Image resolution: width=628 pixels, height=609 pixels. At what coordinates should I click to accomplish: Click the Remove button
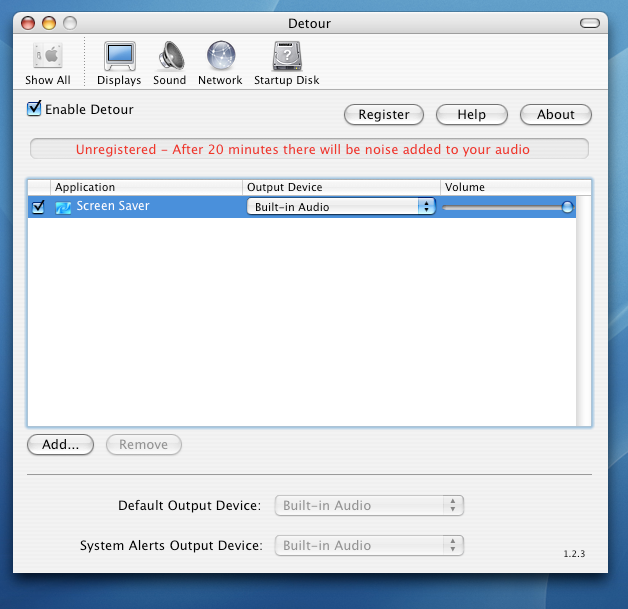[x=143, y=444]
